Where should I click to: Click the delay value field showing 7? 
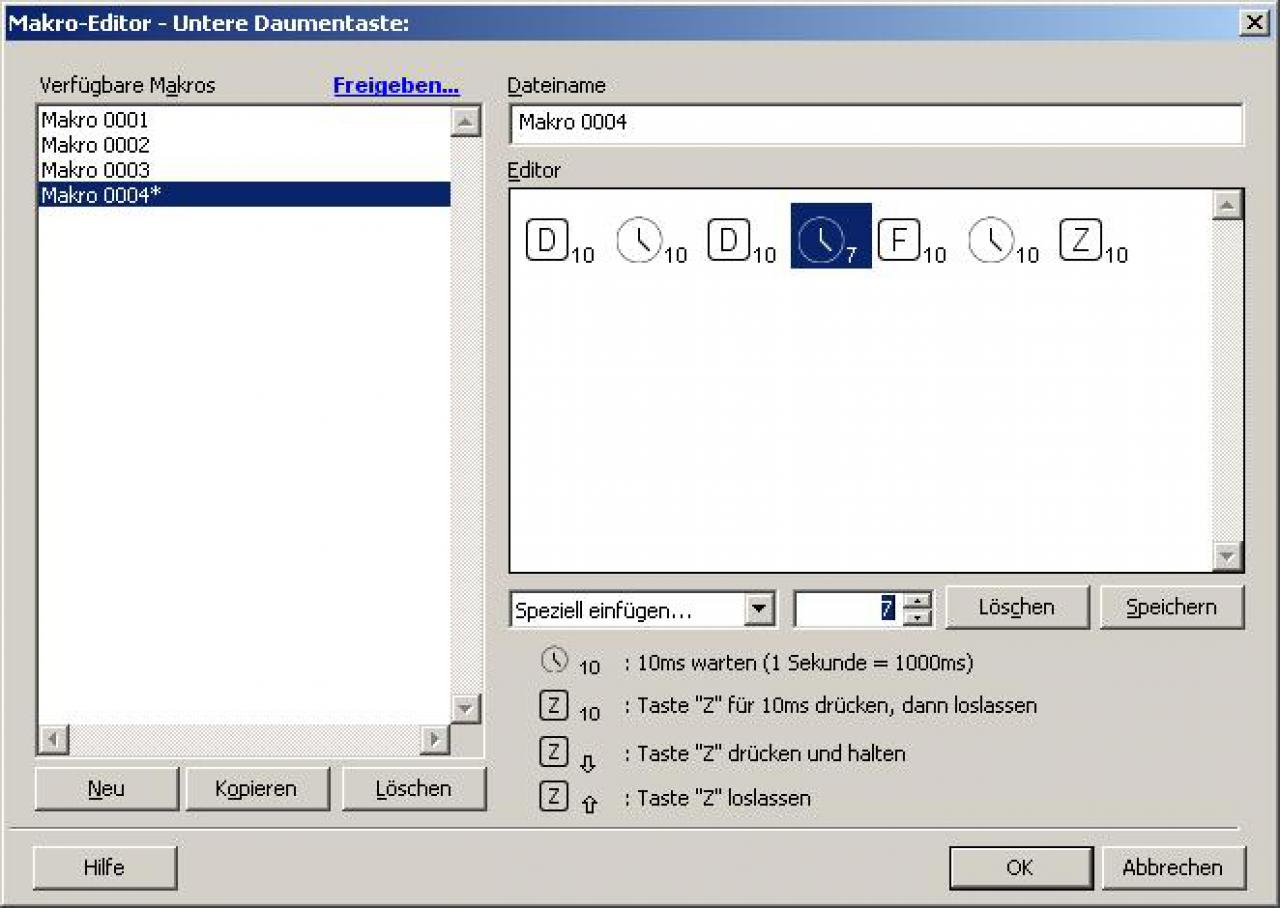point(848,609)
